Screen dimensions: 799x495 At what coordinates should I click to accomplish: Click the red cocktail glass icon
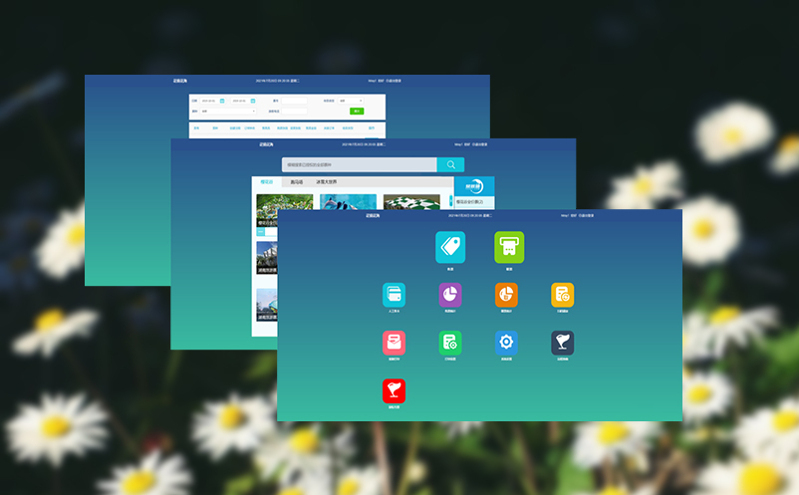pos(394,390)
